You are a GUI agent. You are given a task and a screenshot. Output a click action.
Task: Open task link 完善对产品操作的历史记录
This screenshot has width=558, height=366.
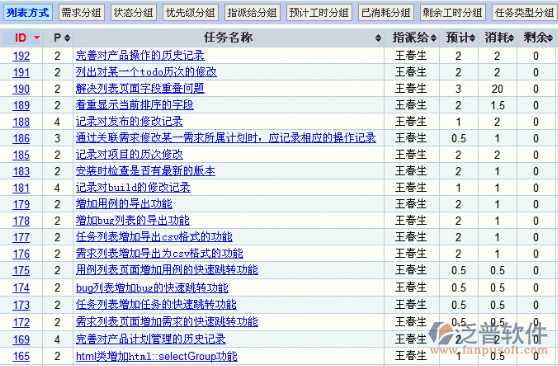(140, 56)
